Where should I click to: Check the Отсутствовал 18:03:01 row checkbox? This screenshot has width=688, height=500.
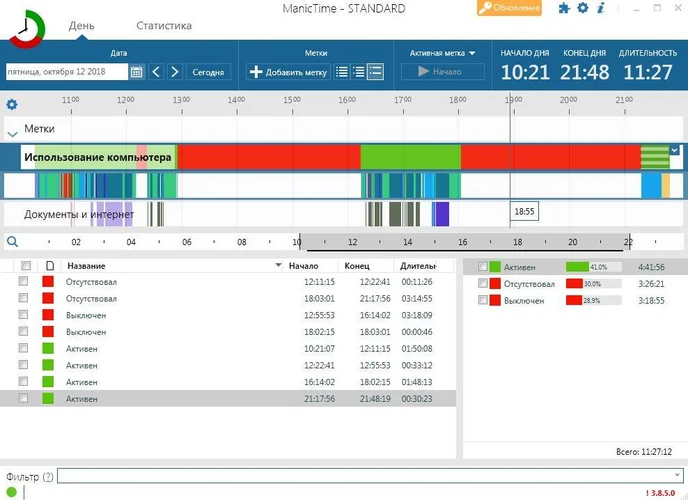pos(23,298)
